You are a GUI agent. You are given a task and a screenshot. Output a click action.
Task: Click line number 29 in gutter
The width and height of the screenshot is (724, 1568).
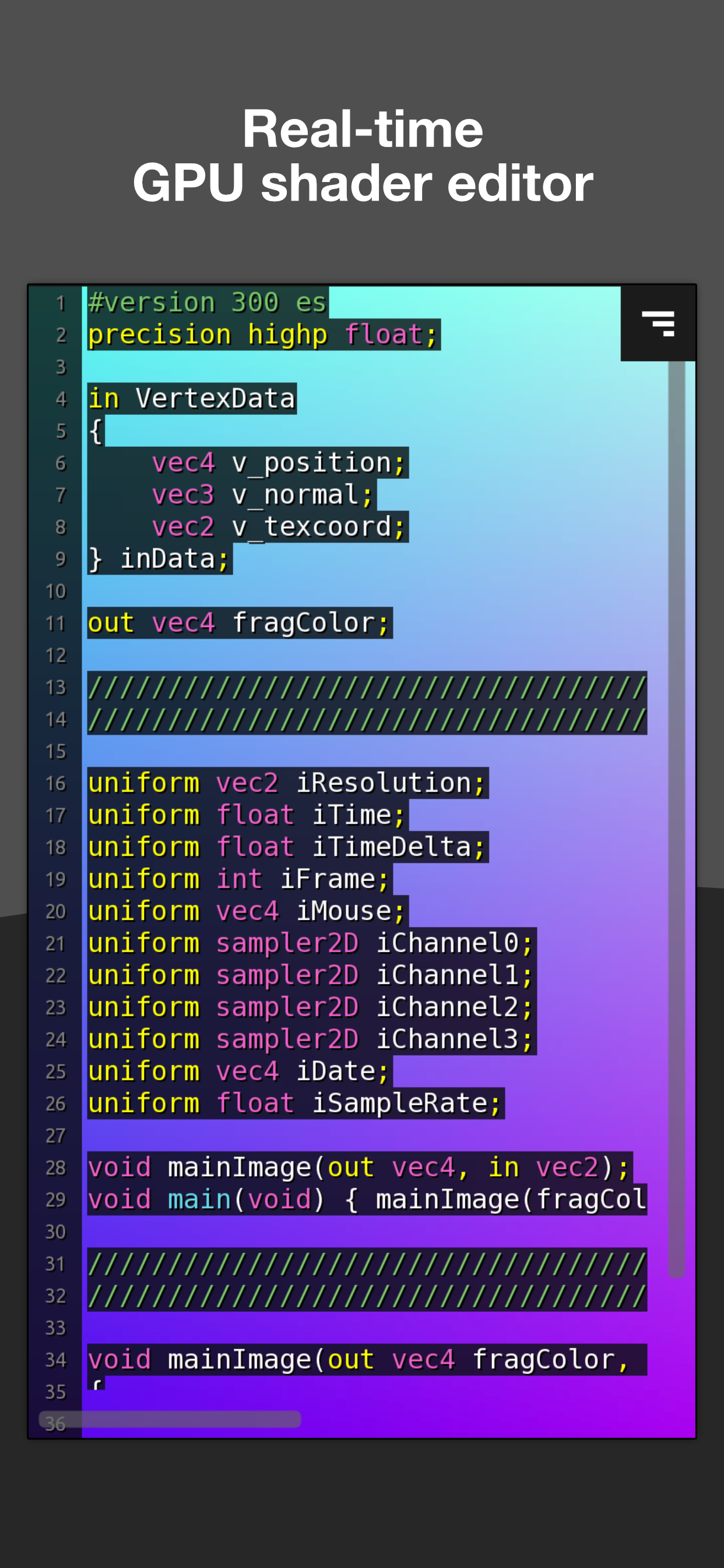pos(55,1200)
